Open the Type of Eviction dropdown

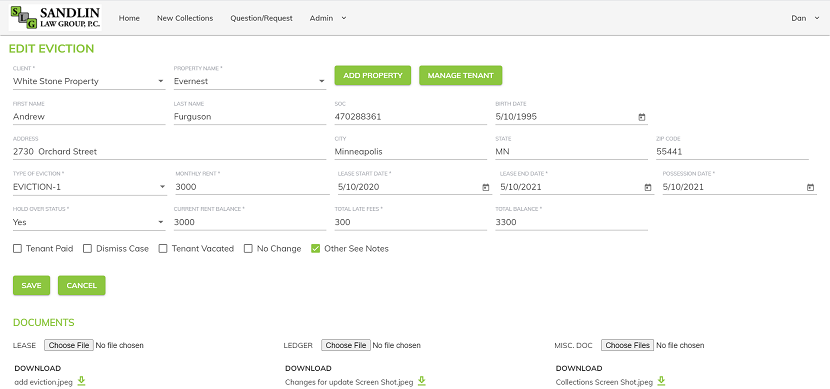point(89,187)
